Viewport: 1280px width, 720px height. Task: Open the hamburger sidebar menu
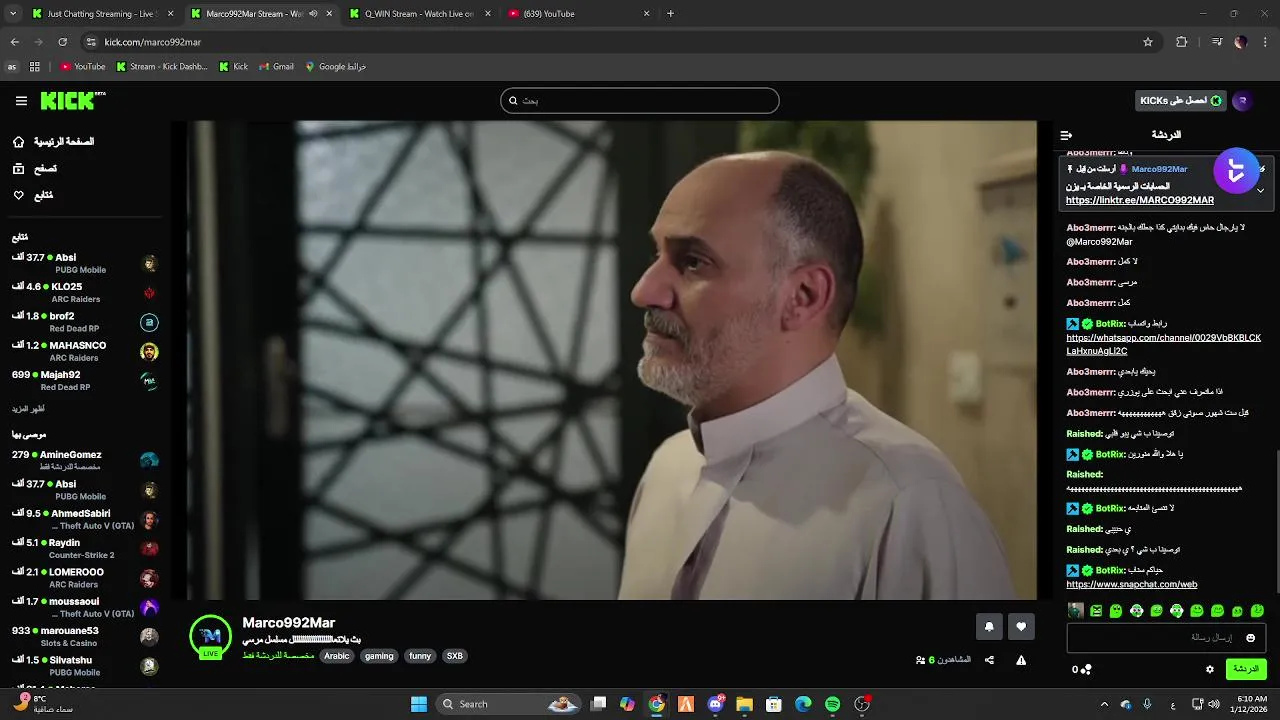click(x=21, y=101)
